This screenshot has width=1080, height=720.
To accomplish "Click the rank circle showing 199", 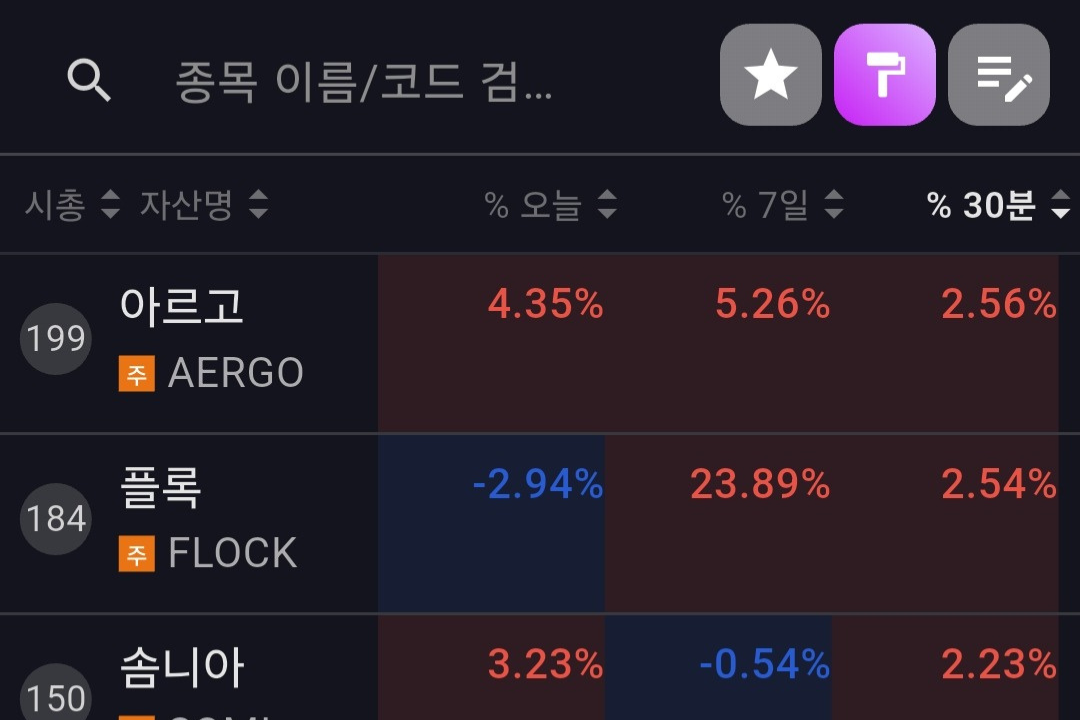I will tap(55, 339).
